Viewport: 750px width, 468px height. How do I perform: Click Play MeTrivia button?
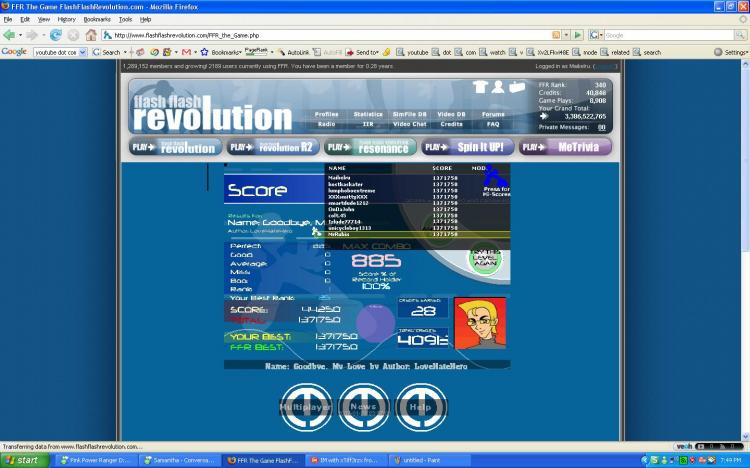(565, 147)
